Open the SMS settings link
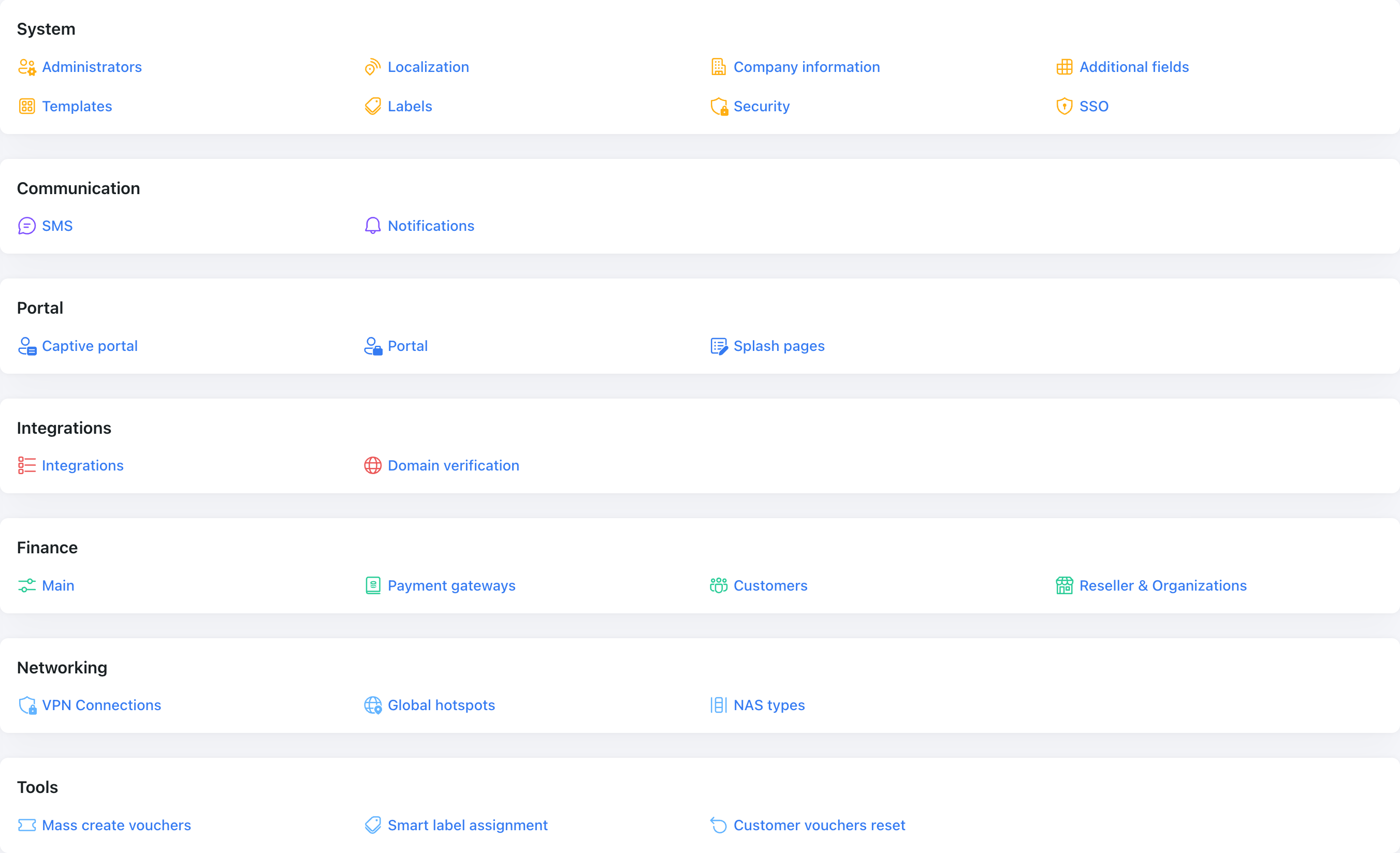This screenshot has width=1400, height=853. click(x=57, y=226)
